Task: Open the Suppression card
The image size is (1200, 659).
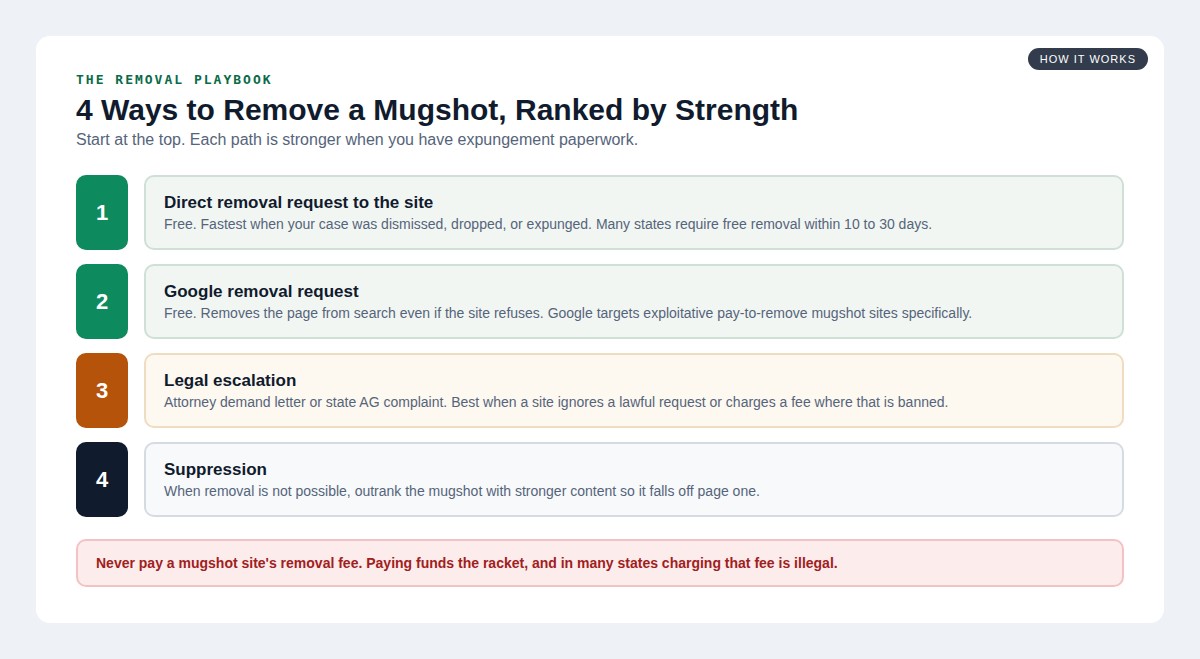Action: click(634, 479)
